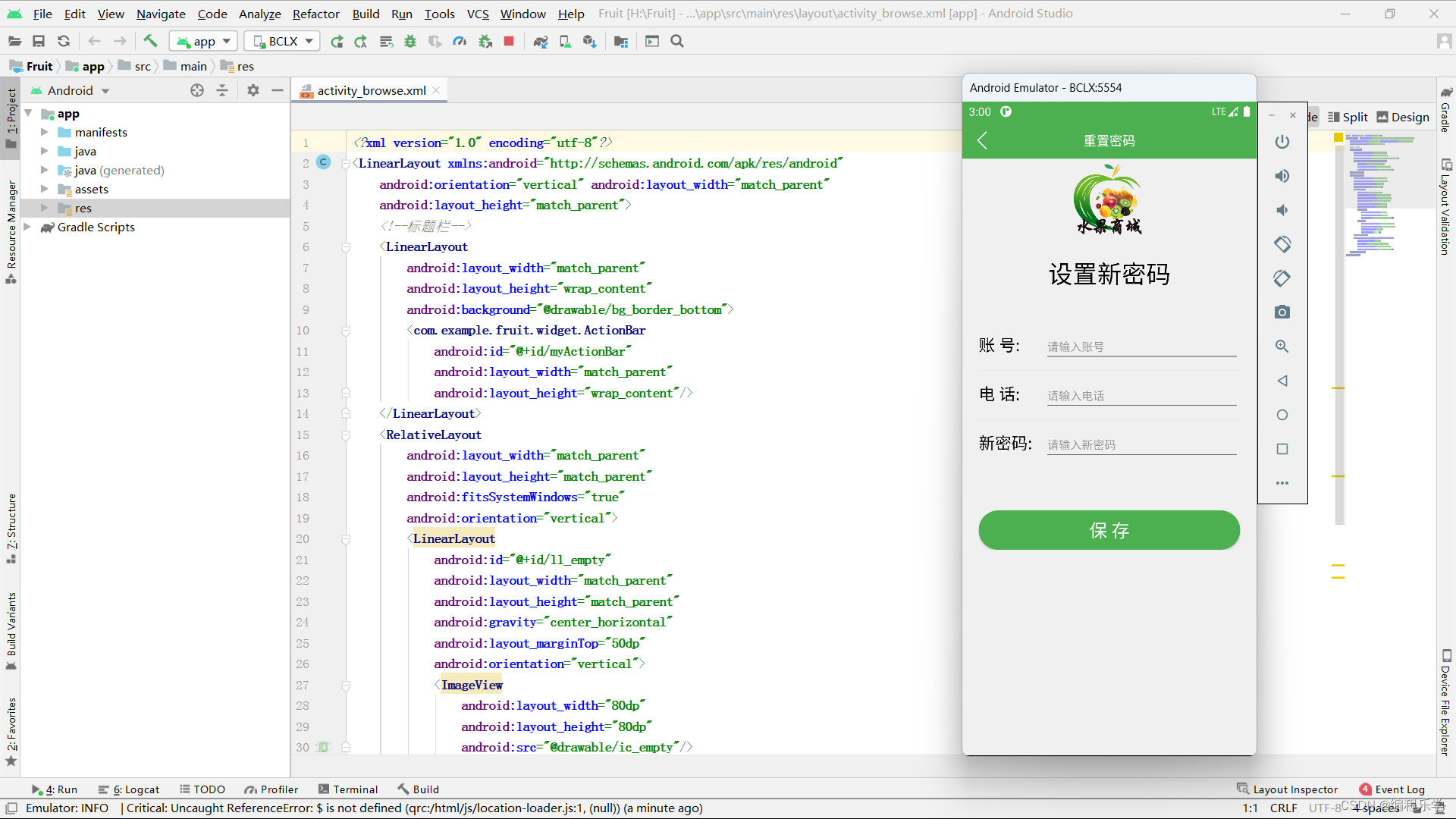
Task: Click emulator power button icon
Action: pos(1282,142)
